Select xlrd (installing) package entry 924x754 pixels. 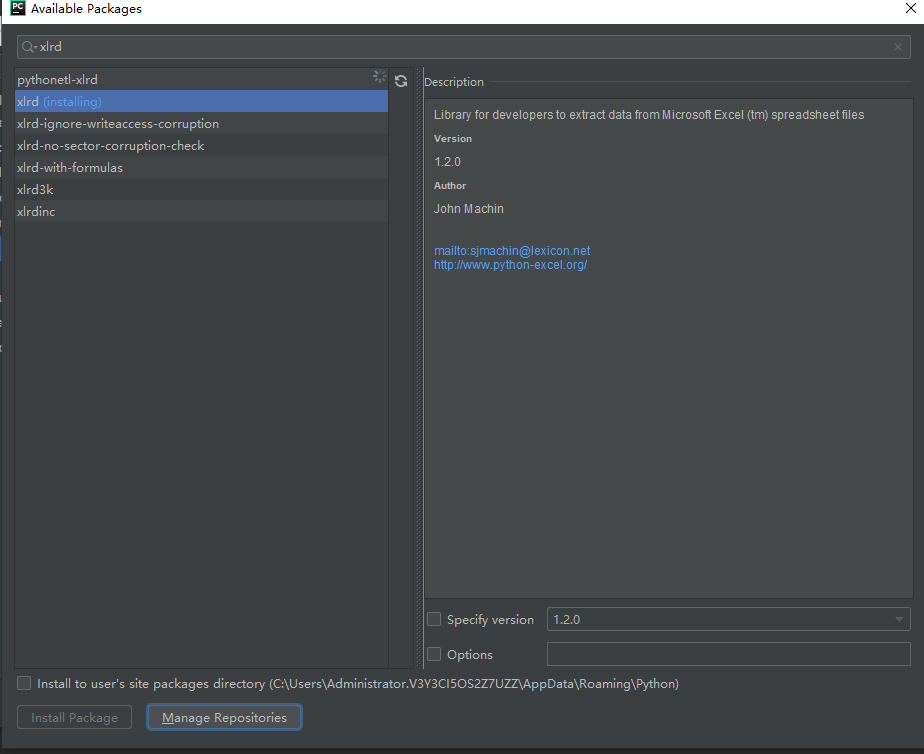coord(60,102)
